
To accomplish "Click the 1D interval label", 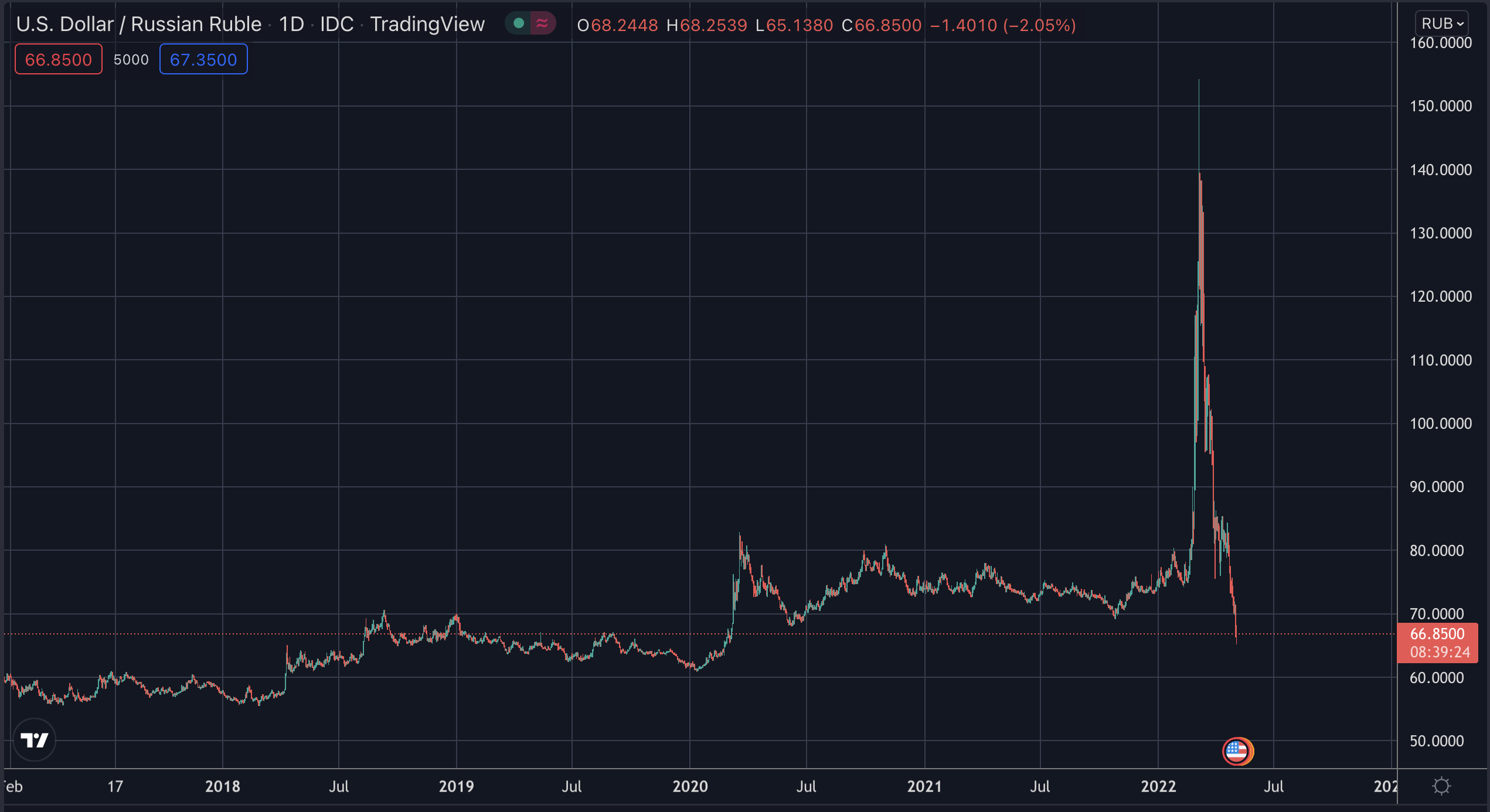I will tap(291, 25).
